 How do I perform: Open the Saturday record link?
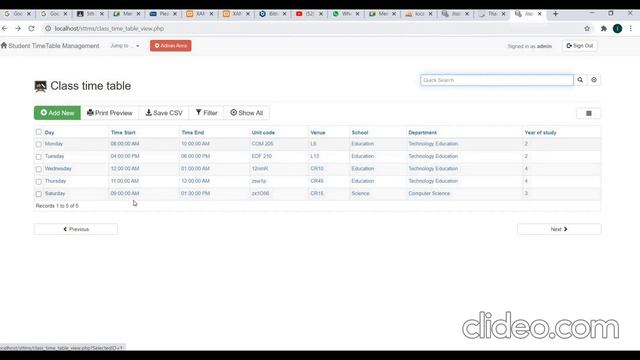tap(55, 193)
